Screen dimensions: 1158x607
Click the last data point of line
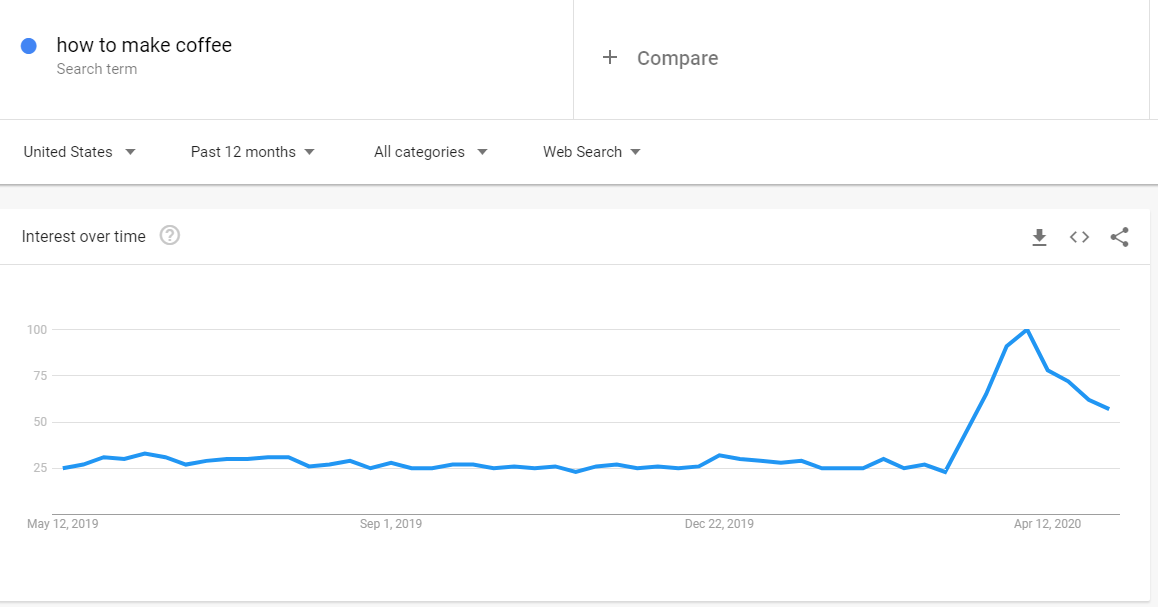(x=1108, y=408)
